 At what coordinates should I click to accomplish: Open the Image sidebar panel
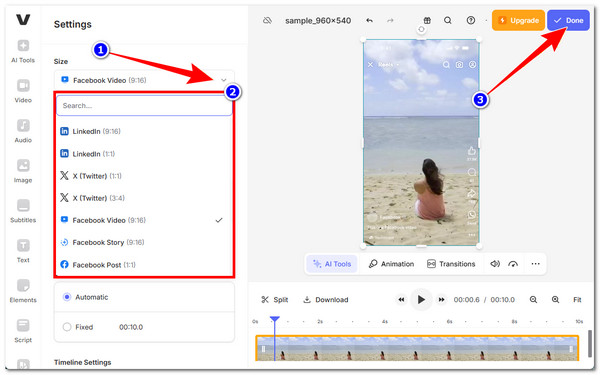pos(23,171)
